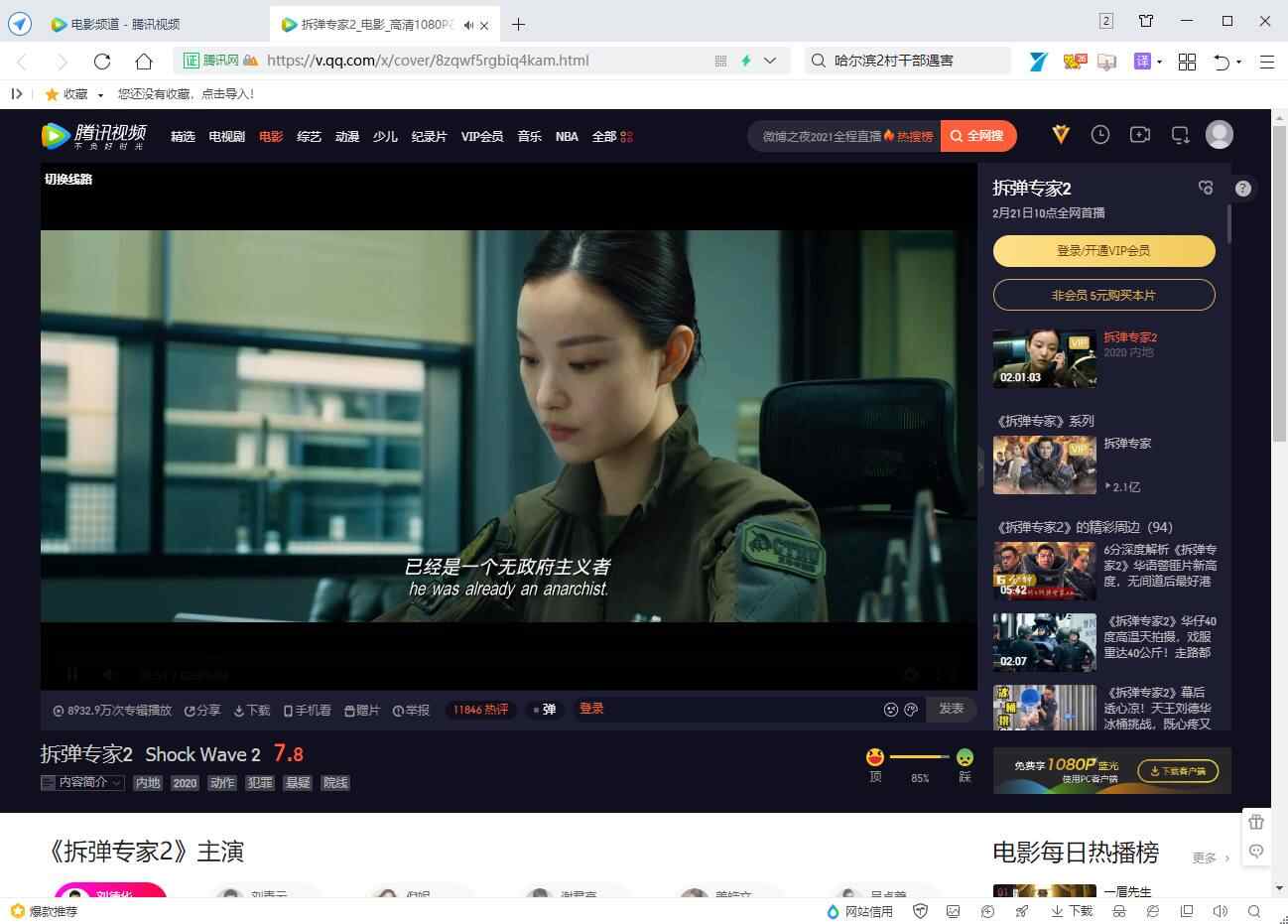The image size is (1288, 924).
Task: Click the 踩 dislike emoji
Action: click(965, 757)
